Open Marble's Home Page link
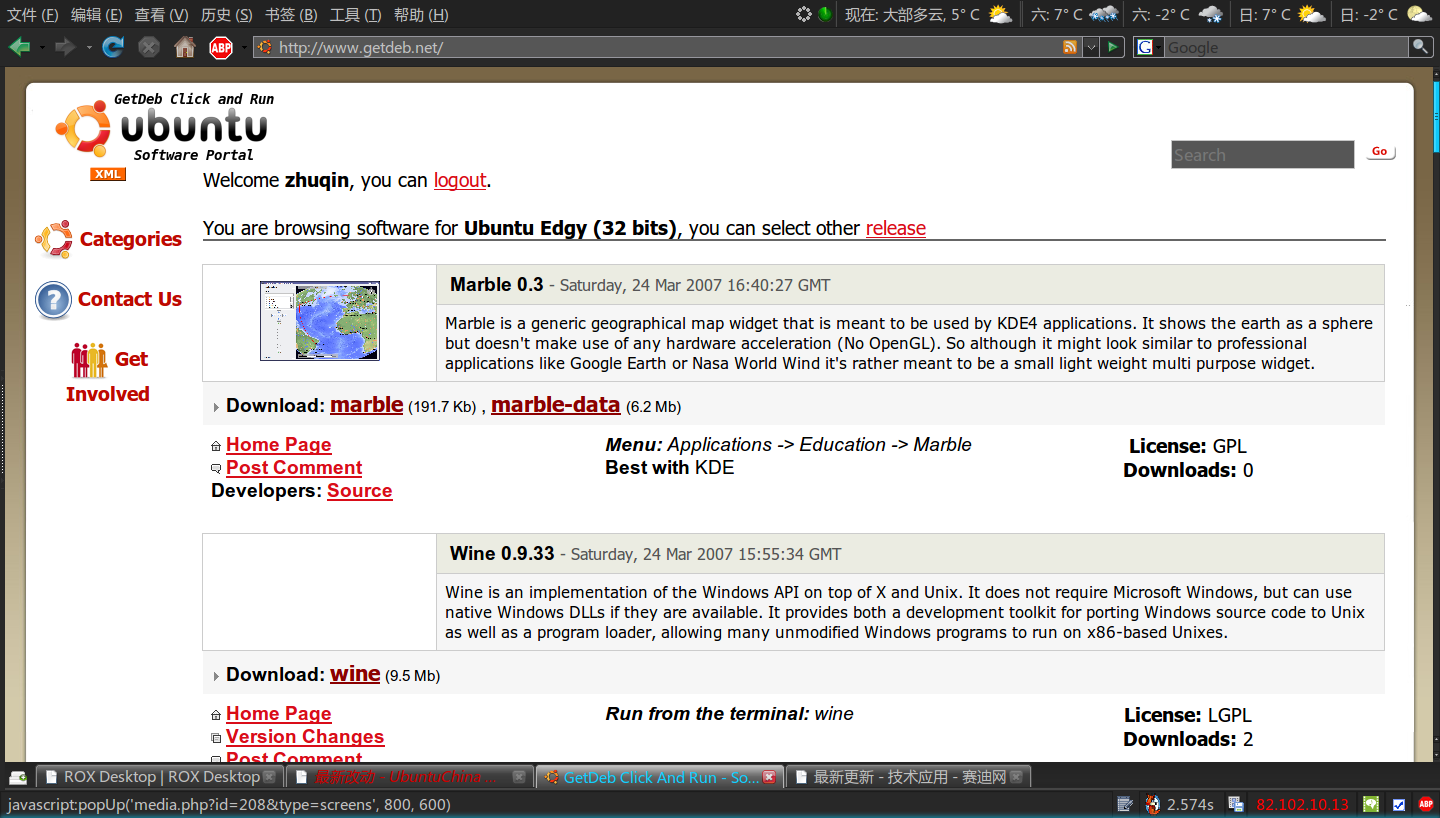Viewport: 1440px width, 818px height. pos(279,445)
